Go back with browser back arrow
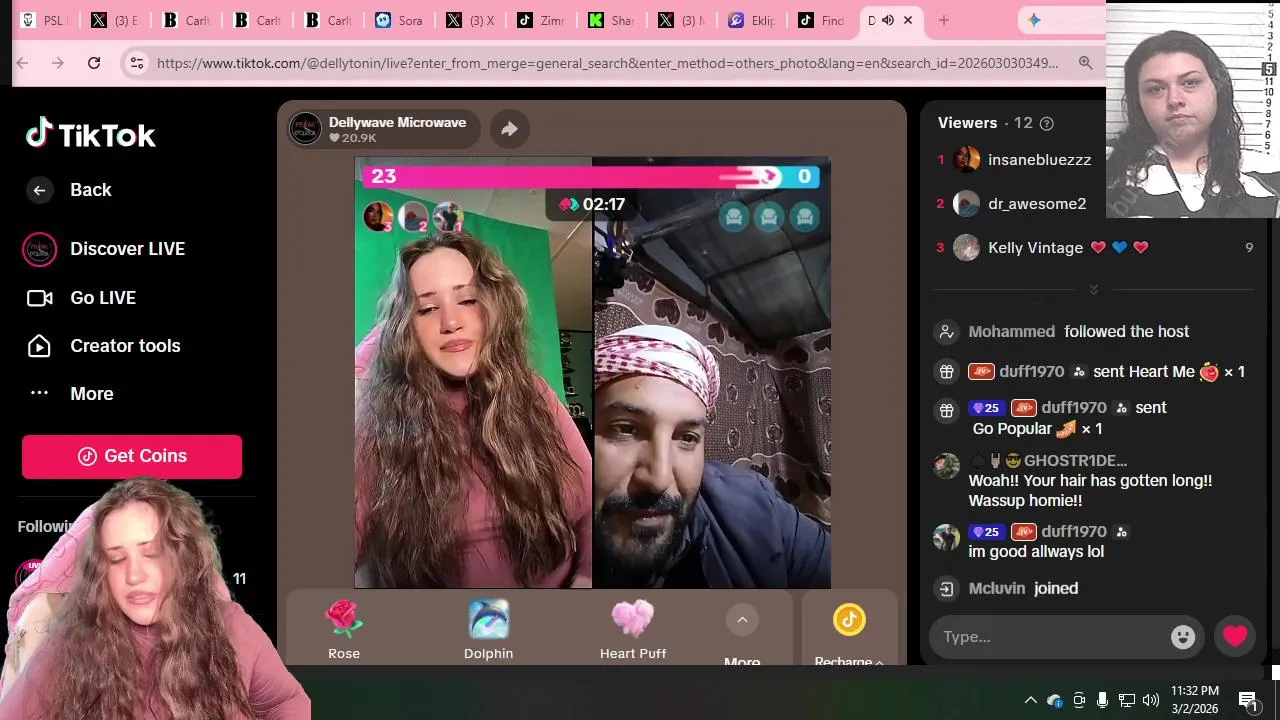 pyautogui.click(x=22, y=63)
